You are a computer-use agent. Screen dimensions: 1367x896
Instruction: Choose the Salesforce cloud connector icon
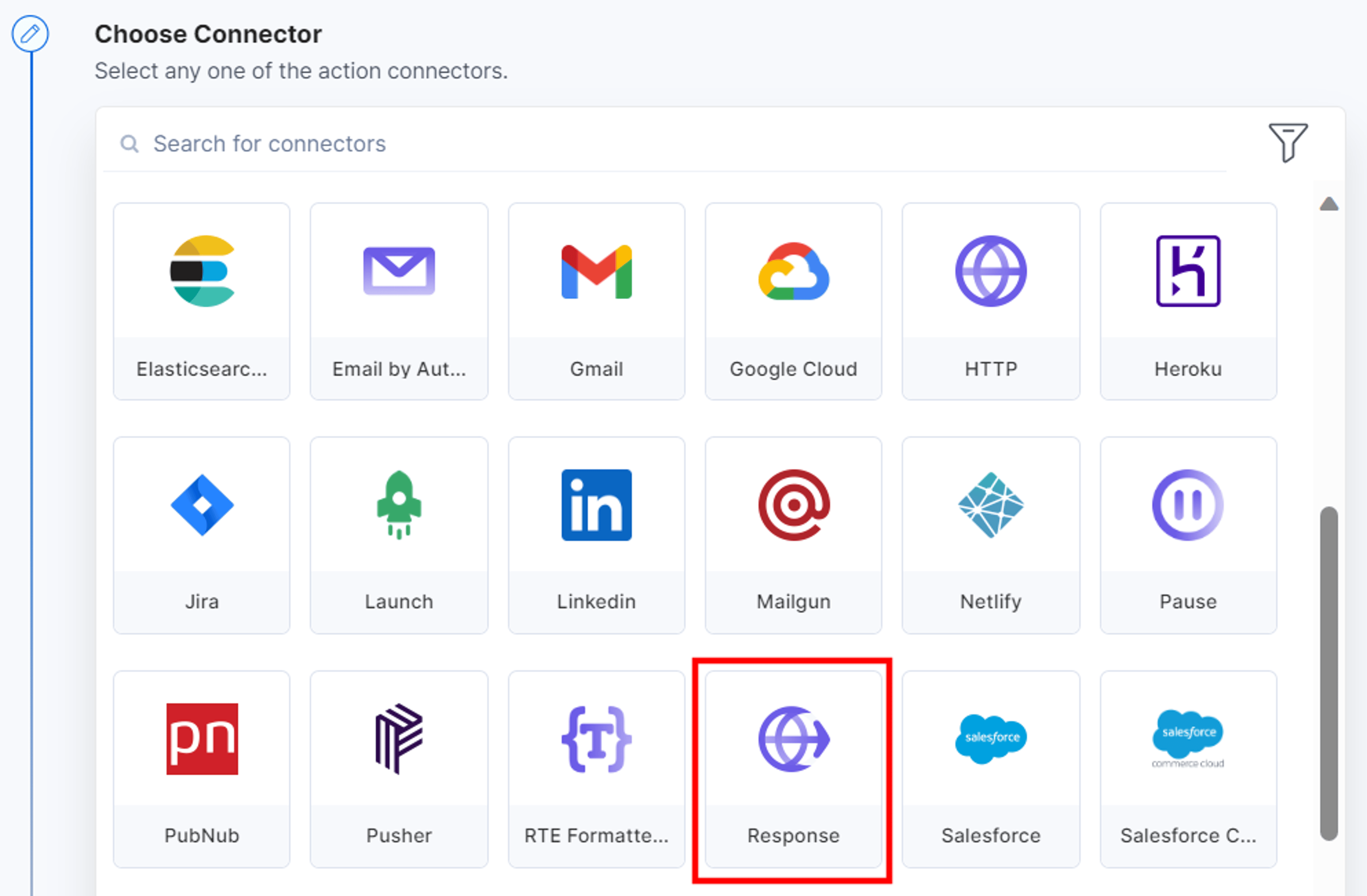991,739
